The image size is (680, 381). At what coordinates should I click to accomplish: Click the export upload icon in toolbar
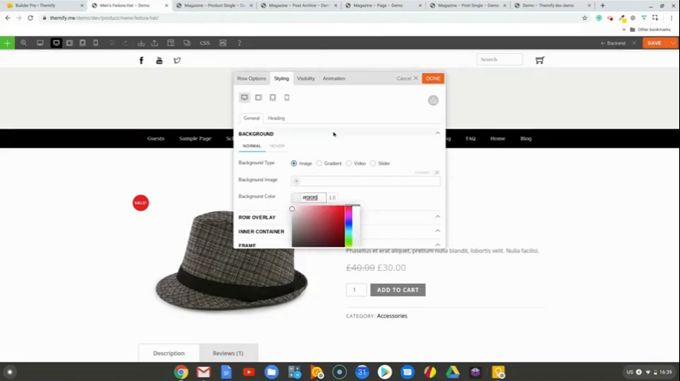(x=154, y=43)
